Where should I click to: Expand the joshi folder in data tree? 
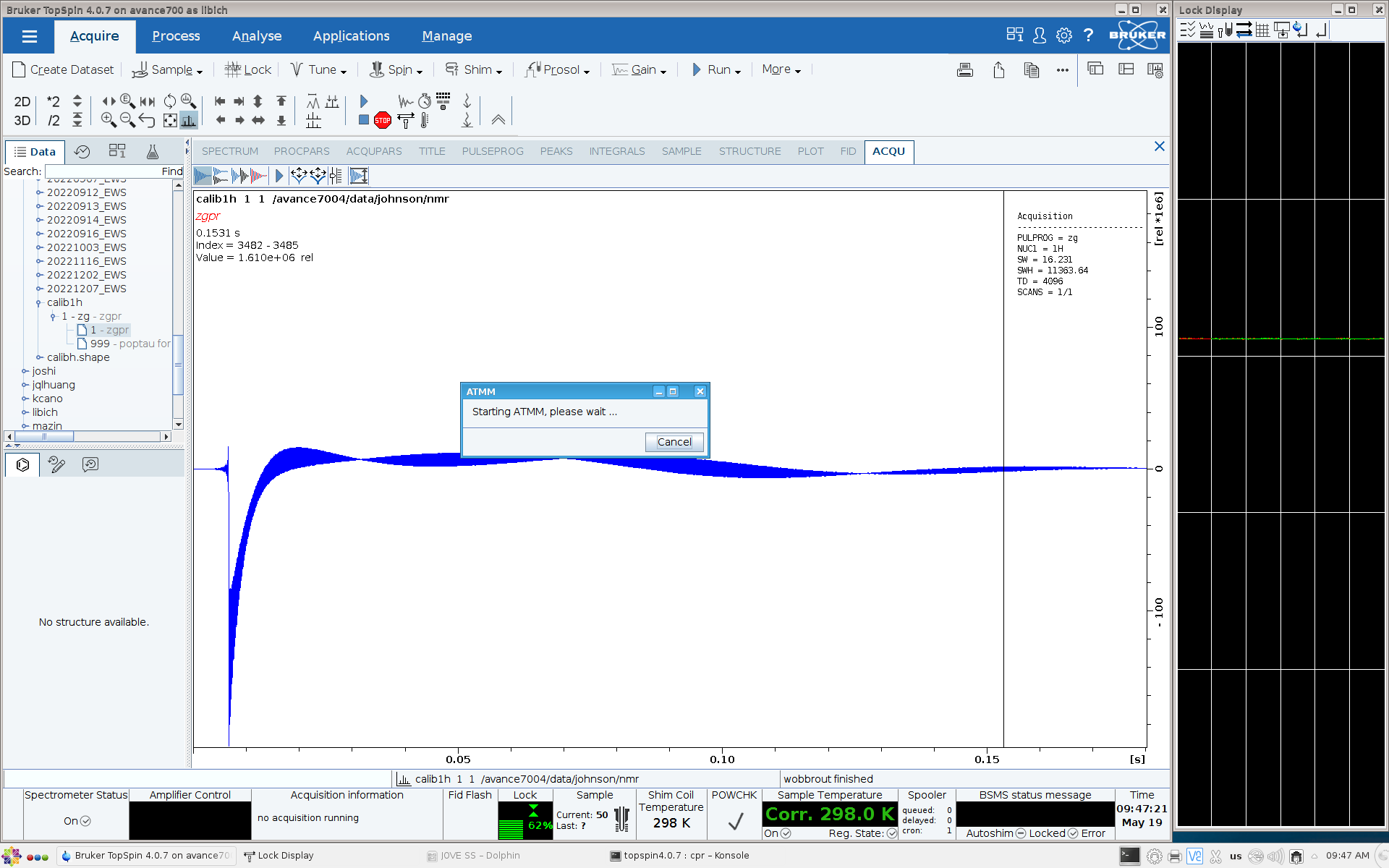[x=25, y=371]
